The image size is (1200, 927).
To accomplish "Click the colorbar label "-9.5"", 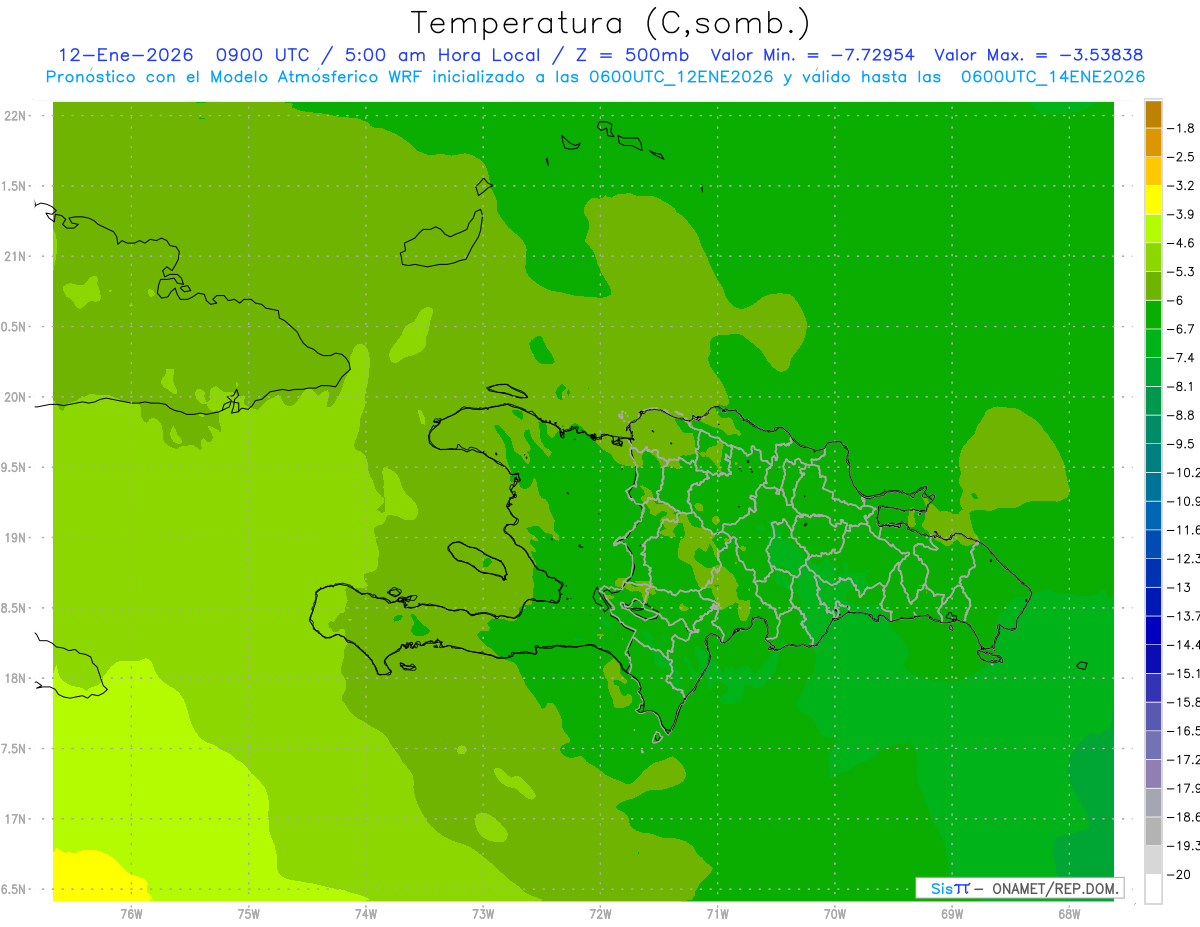I will click(x=1182, y=444).
